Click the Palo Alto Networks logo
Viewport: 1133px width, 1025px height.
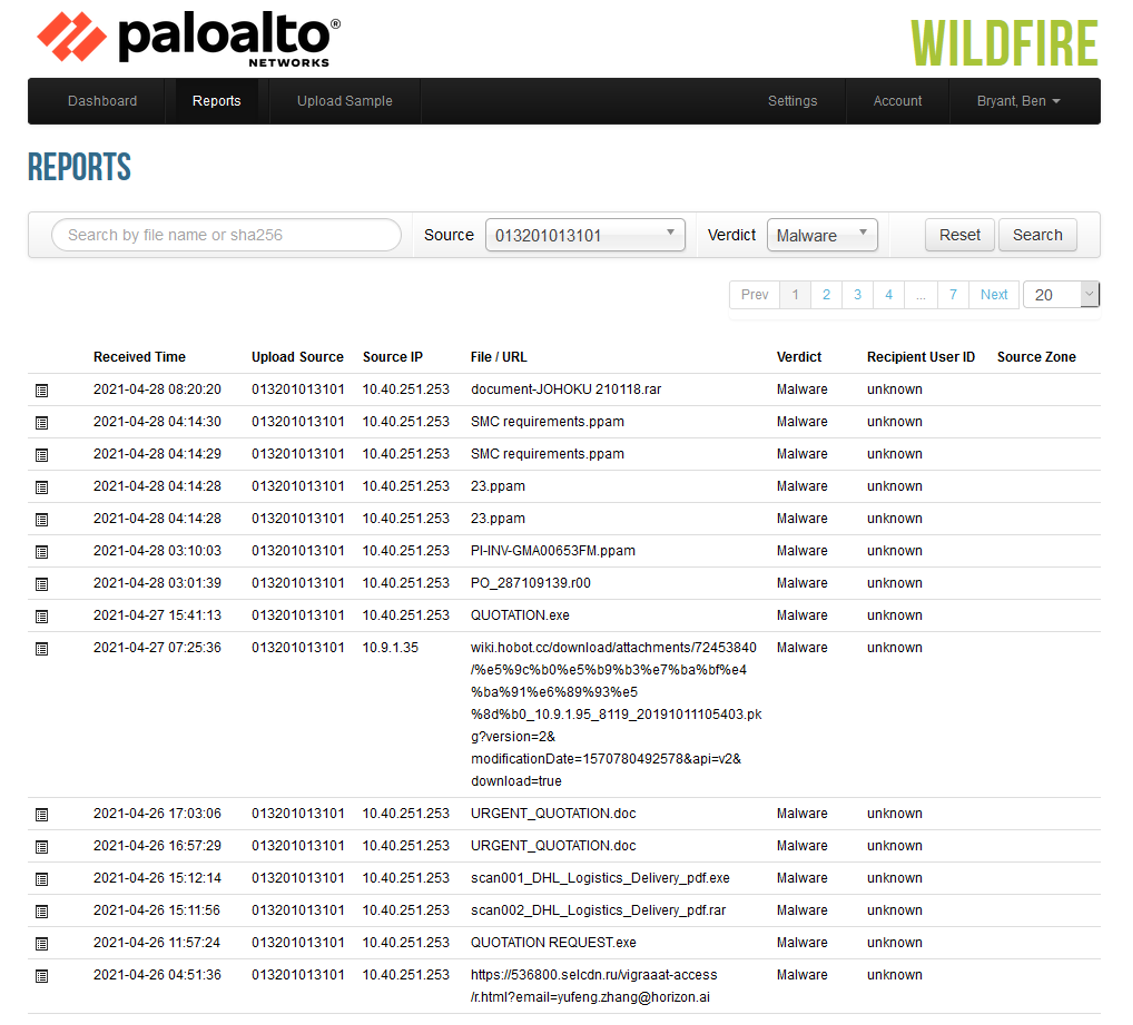(x=188, y=39)
